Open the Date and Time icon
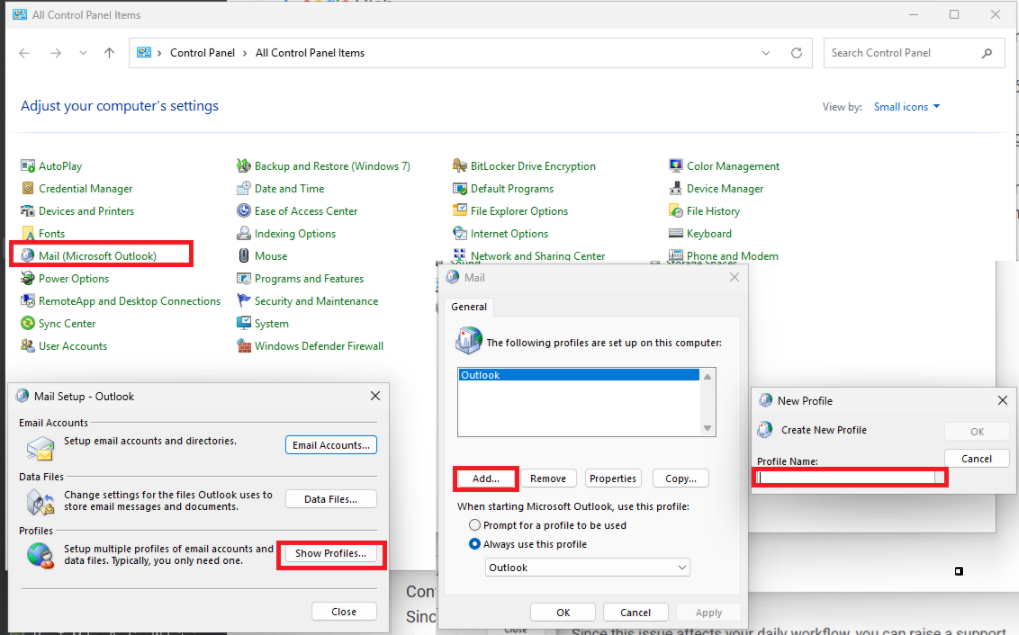Image resolution: width=1019 pixels, height=635 pixels. (244, 188)
